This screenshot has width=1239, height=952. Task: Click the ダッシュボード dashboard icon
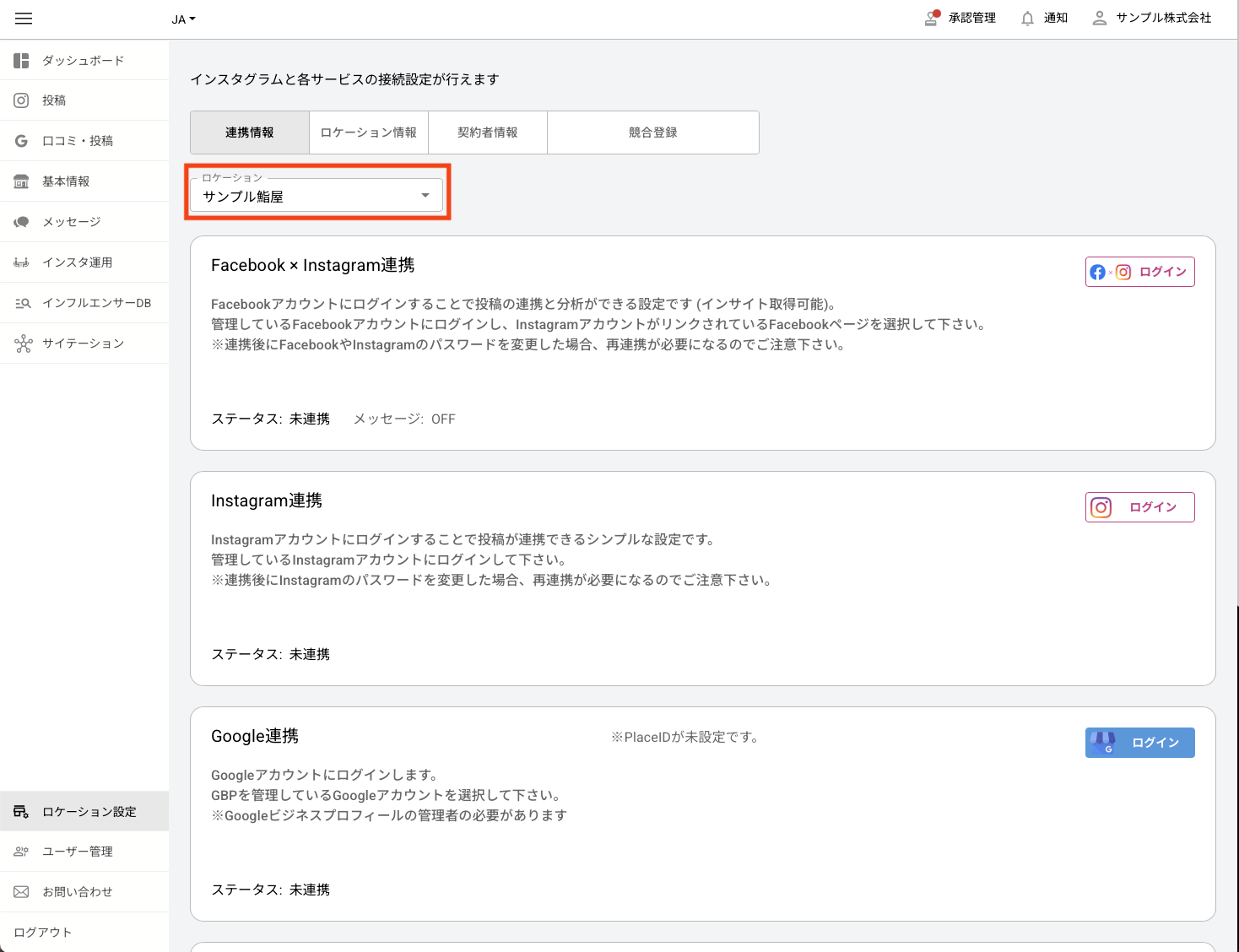22,61
